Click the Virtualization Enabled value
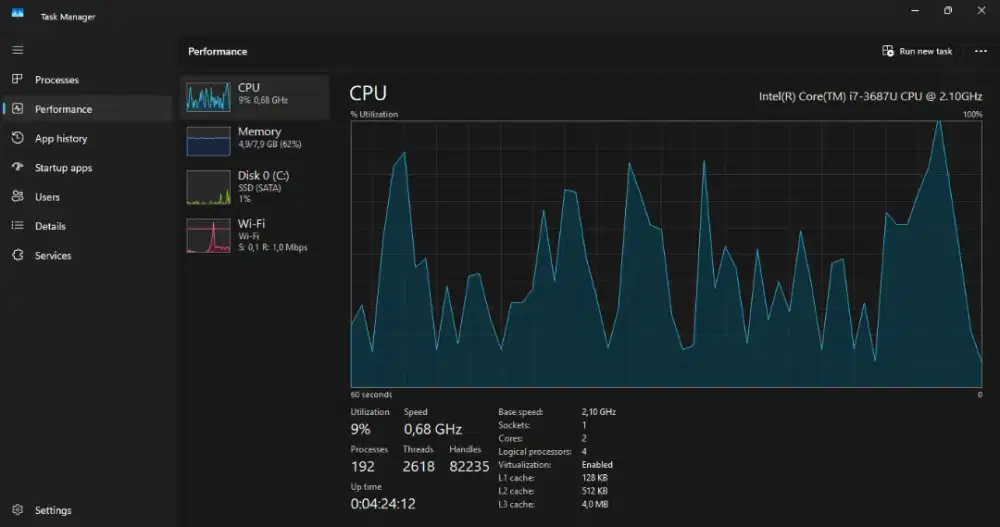Viewport: 1000px width, 527px height. pos(597,464)
